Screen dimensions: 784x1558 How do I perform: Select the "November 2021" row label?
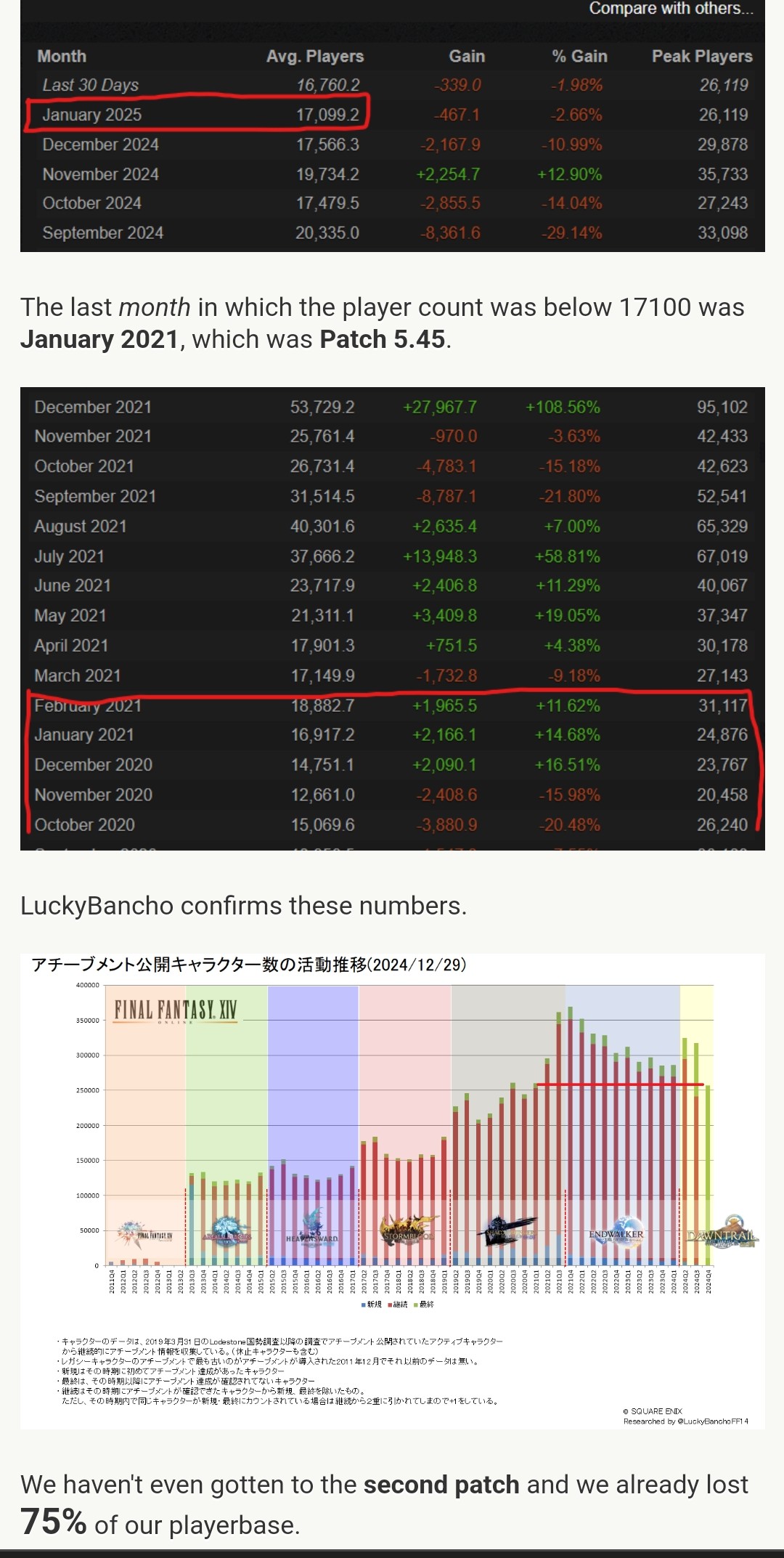click(x=93, y=437)
